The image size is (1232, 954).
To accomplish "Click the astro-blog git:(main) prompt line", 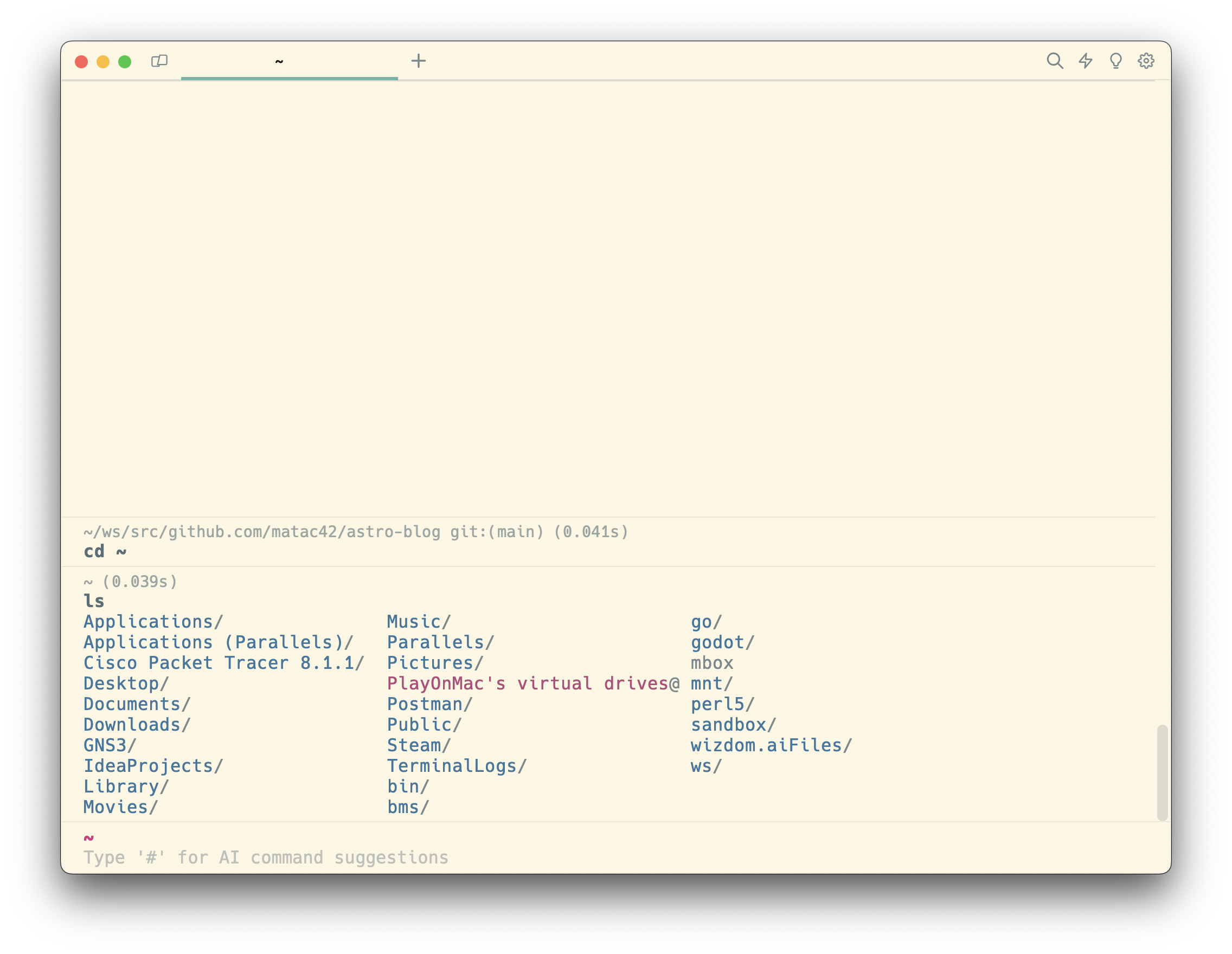I will click(356, 532).
